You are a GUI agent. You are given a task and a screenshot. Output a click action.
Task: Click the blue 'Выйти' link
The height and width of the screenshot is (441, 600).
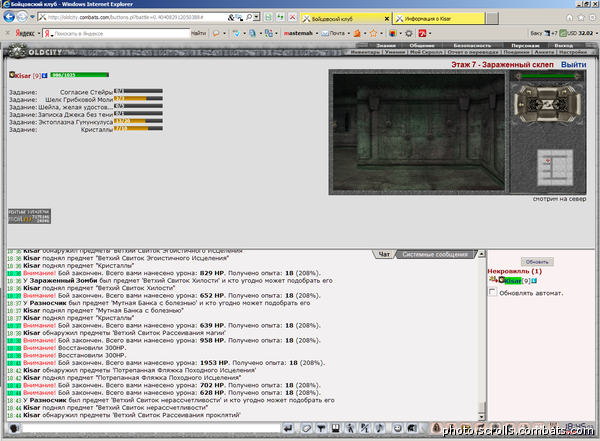(573, 65)
